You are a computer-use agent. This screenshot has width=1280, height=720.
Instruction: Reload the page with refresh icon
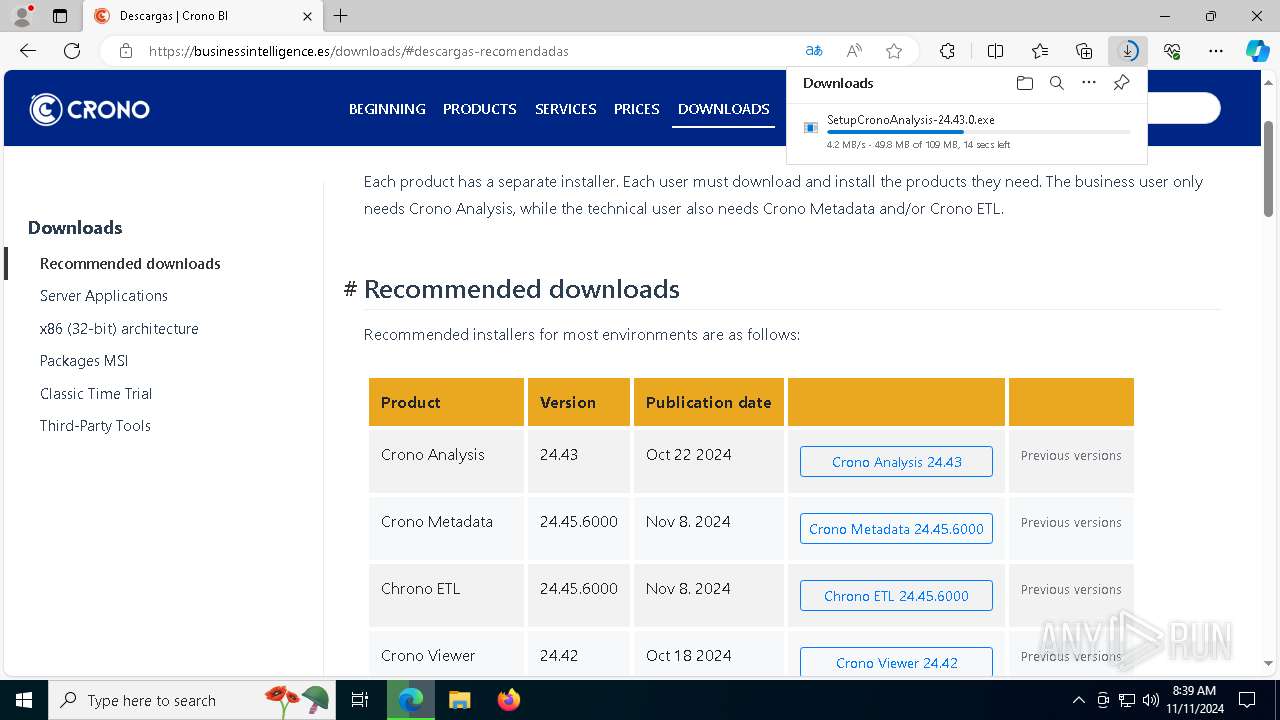72,51
